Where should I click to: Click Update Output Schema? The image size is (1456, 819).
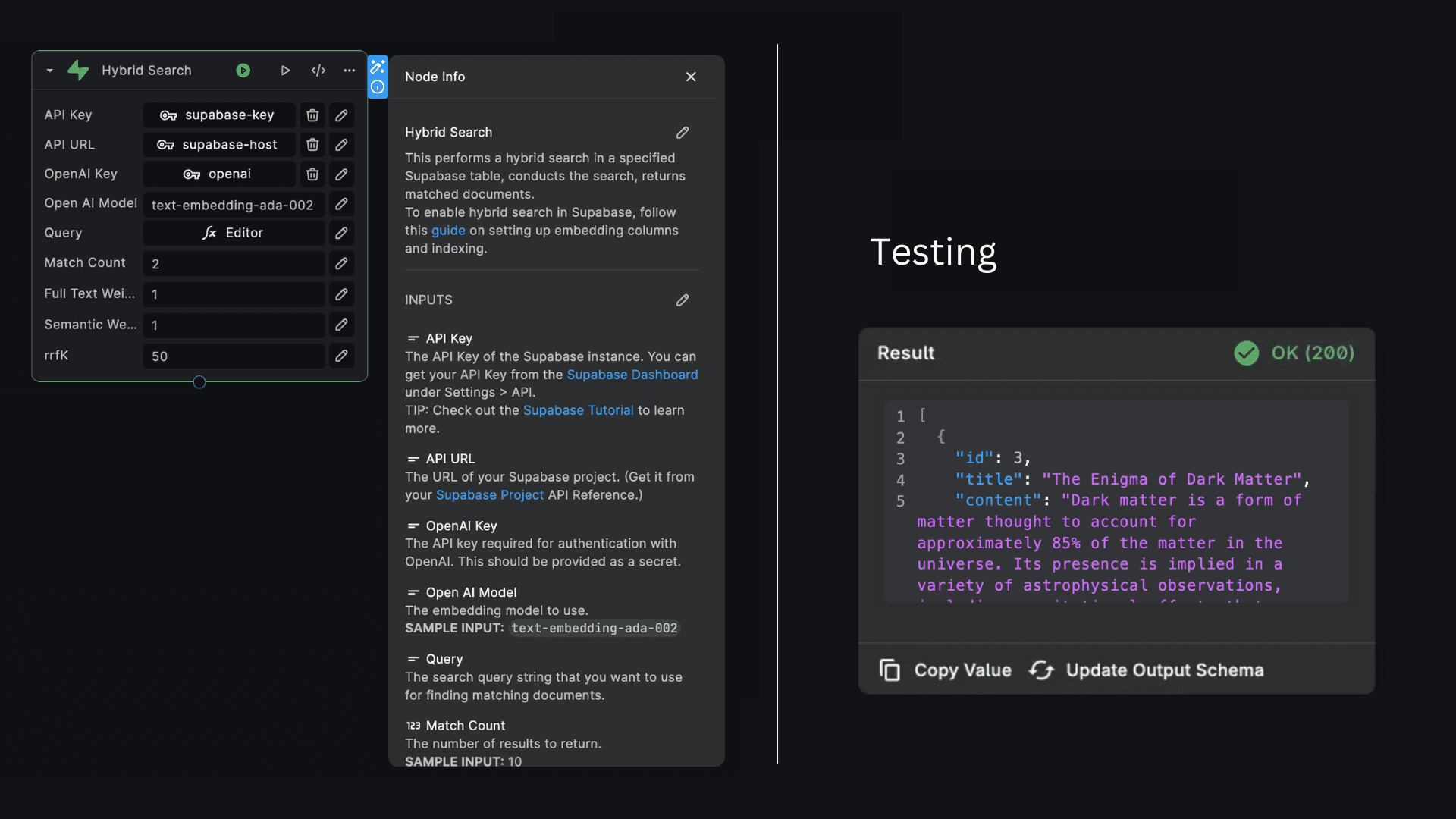1147,670
